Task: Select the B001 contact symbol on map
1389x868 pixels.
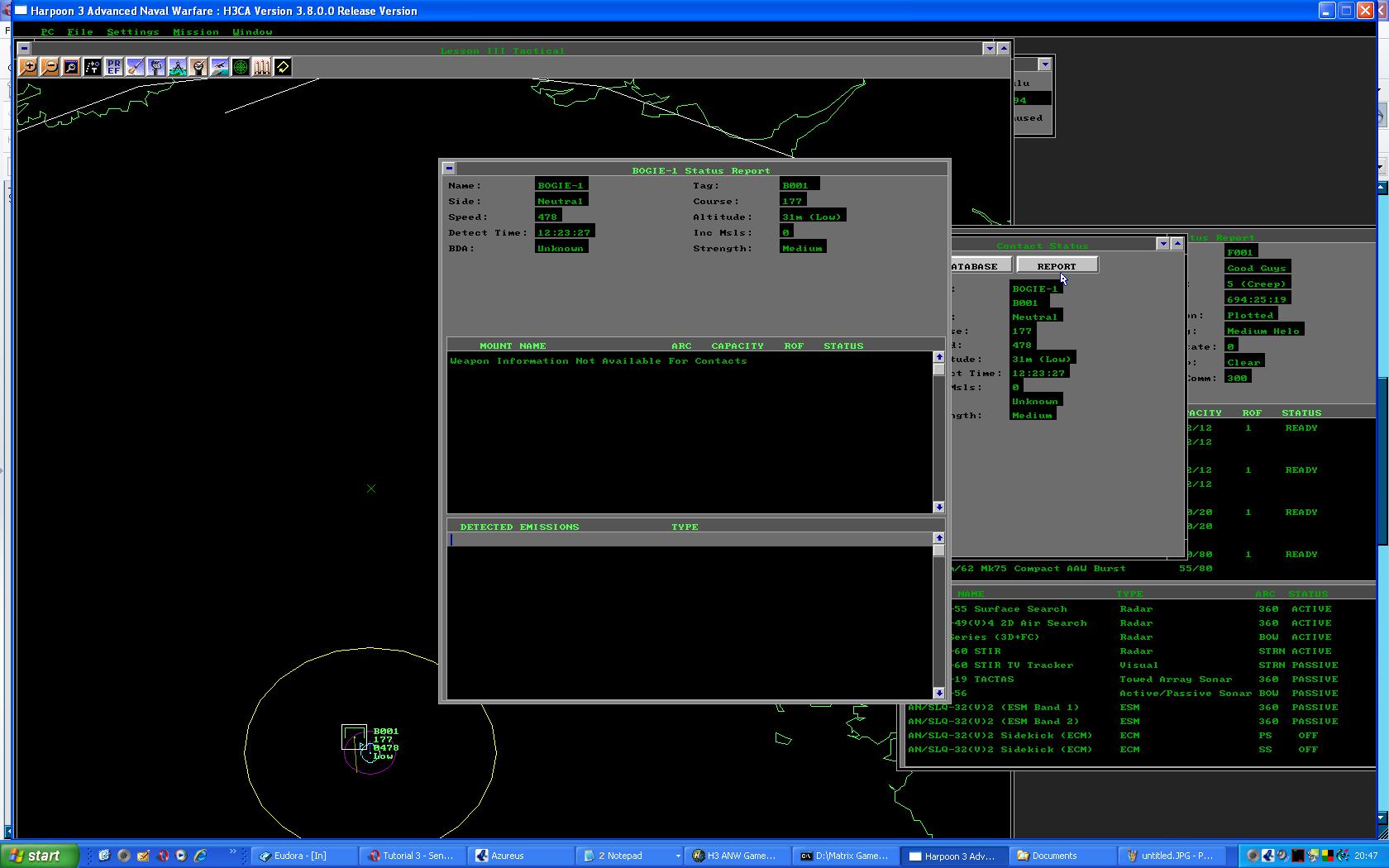Action: (x=354, y=737)
